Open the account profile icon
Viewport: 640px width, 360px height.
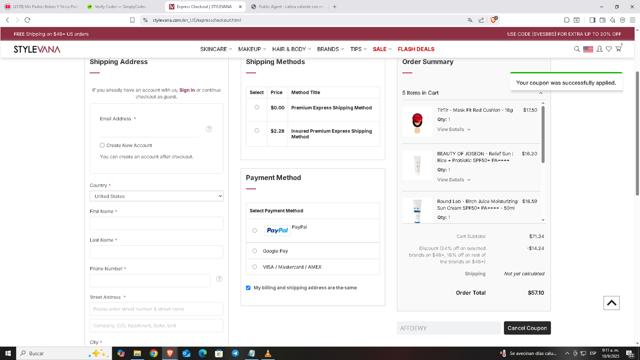pos(599,49)
